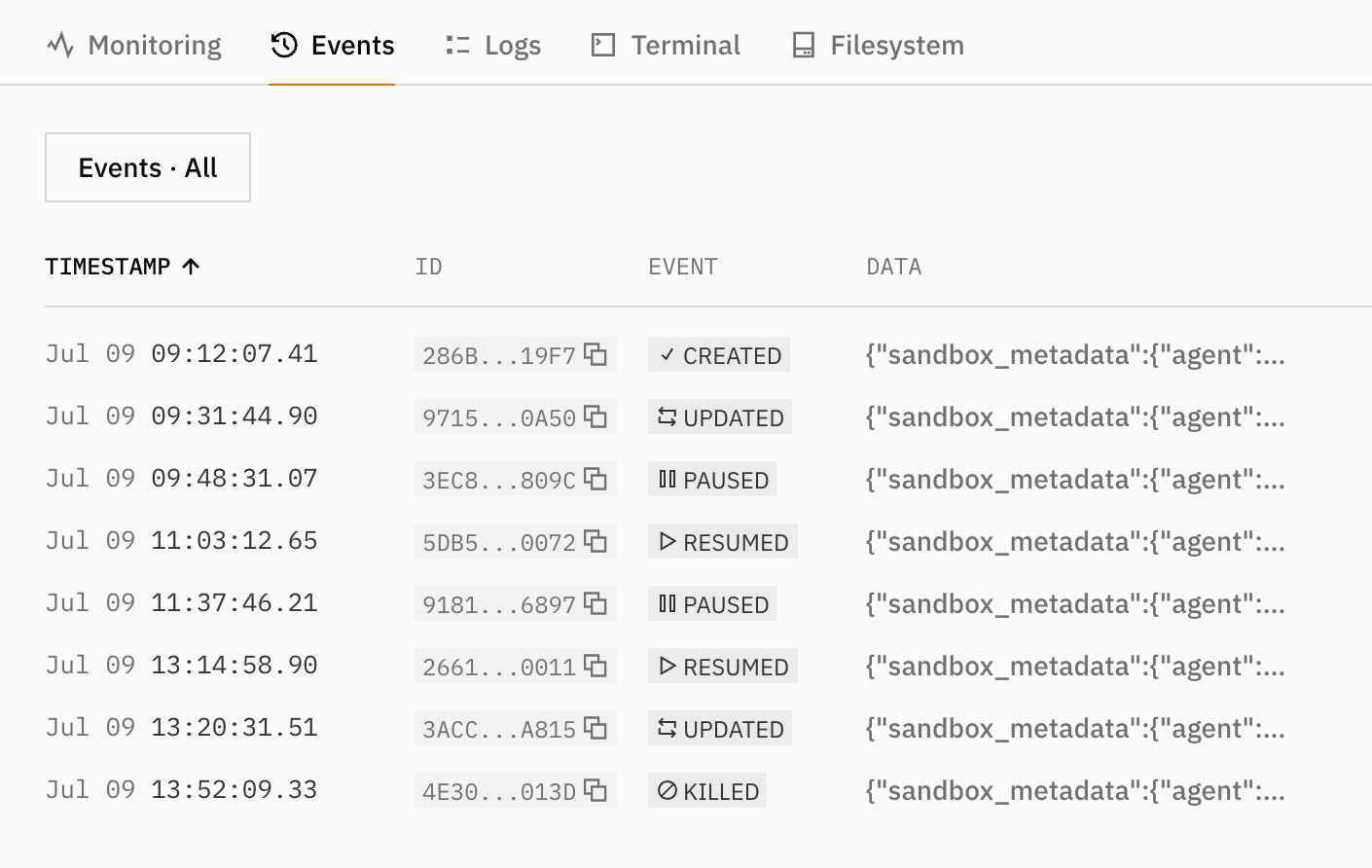Click timestamp Jul 09 13:20:31.51

point(182,727)
